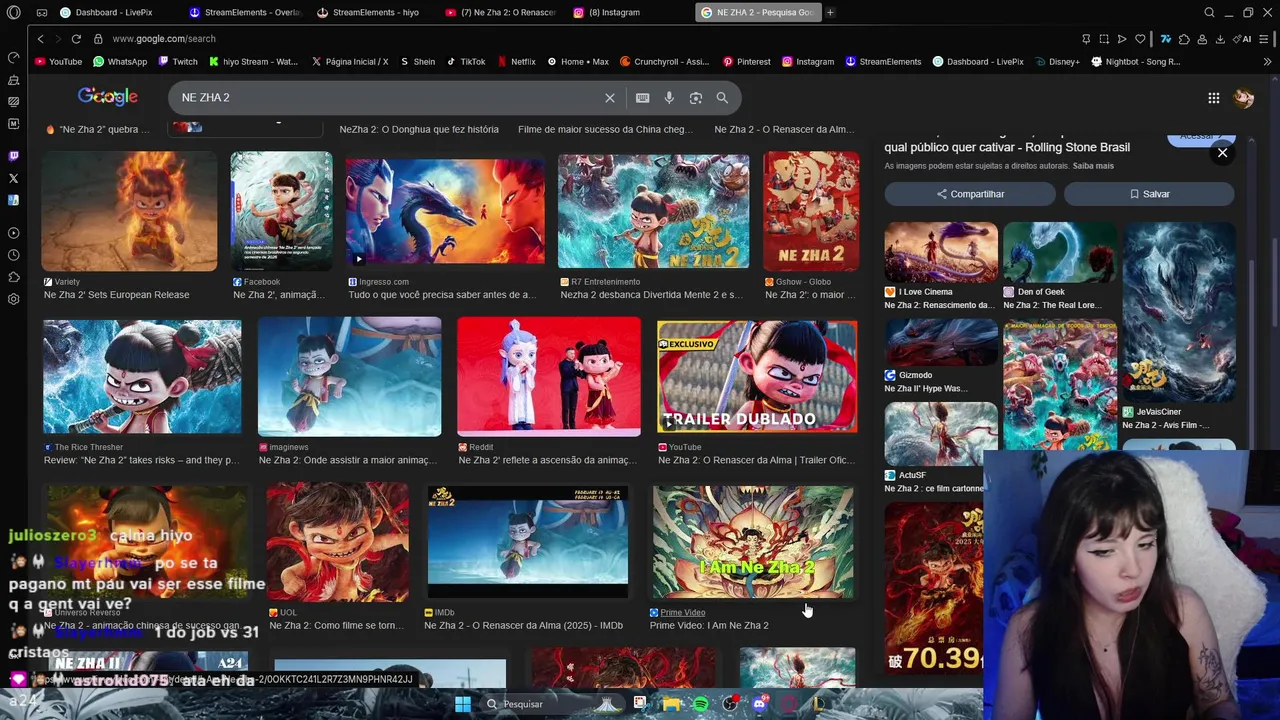Viewport: 1280px width, 720px height.
Task: Open Gizmodo related image
Action: pyautogui.click(x=941, y=344)
